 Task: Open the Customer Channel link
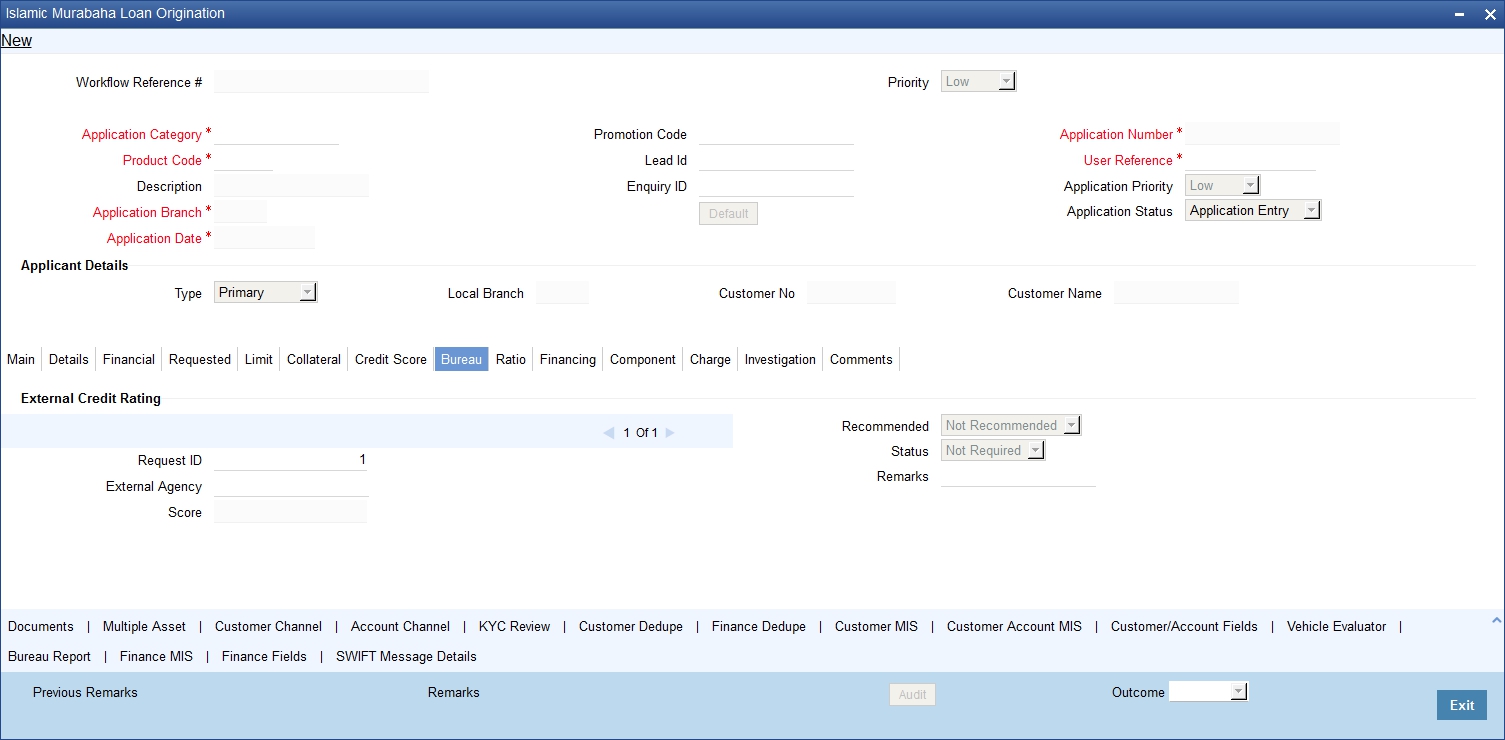pyautogui.click(x=268, y=626)
